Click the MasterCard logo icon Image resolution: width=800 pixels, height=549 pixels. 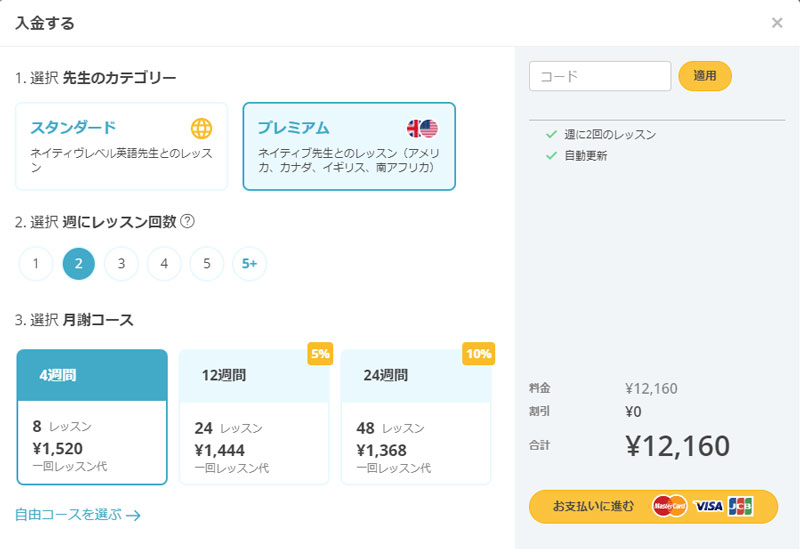[669, 506]
